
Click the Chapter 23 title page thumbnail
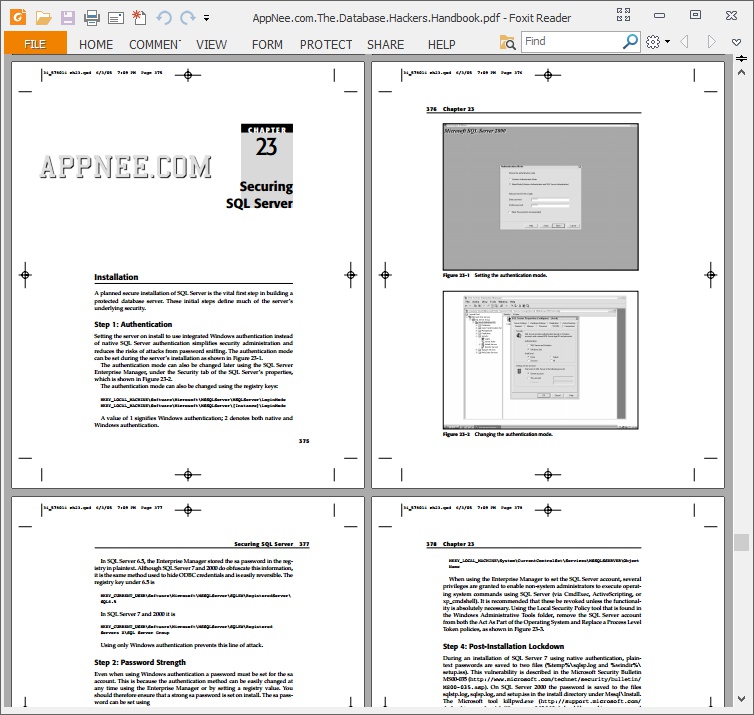click(188, 275)
